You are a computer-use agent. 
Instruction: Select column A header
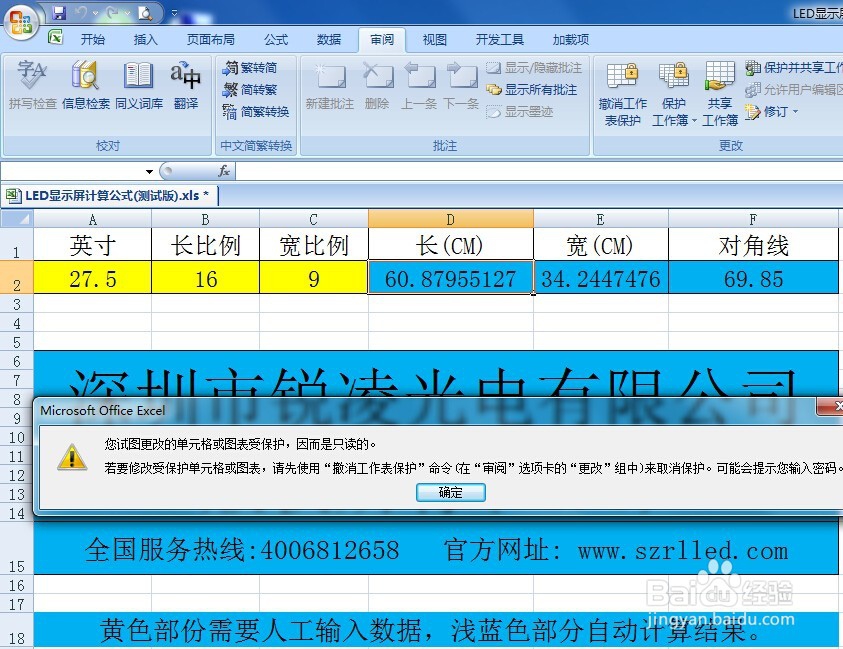tap(92, 219)
